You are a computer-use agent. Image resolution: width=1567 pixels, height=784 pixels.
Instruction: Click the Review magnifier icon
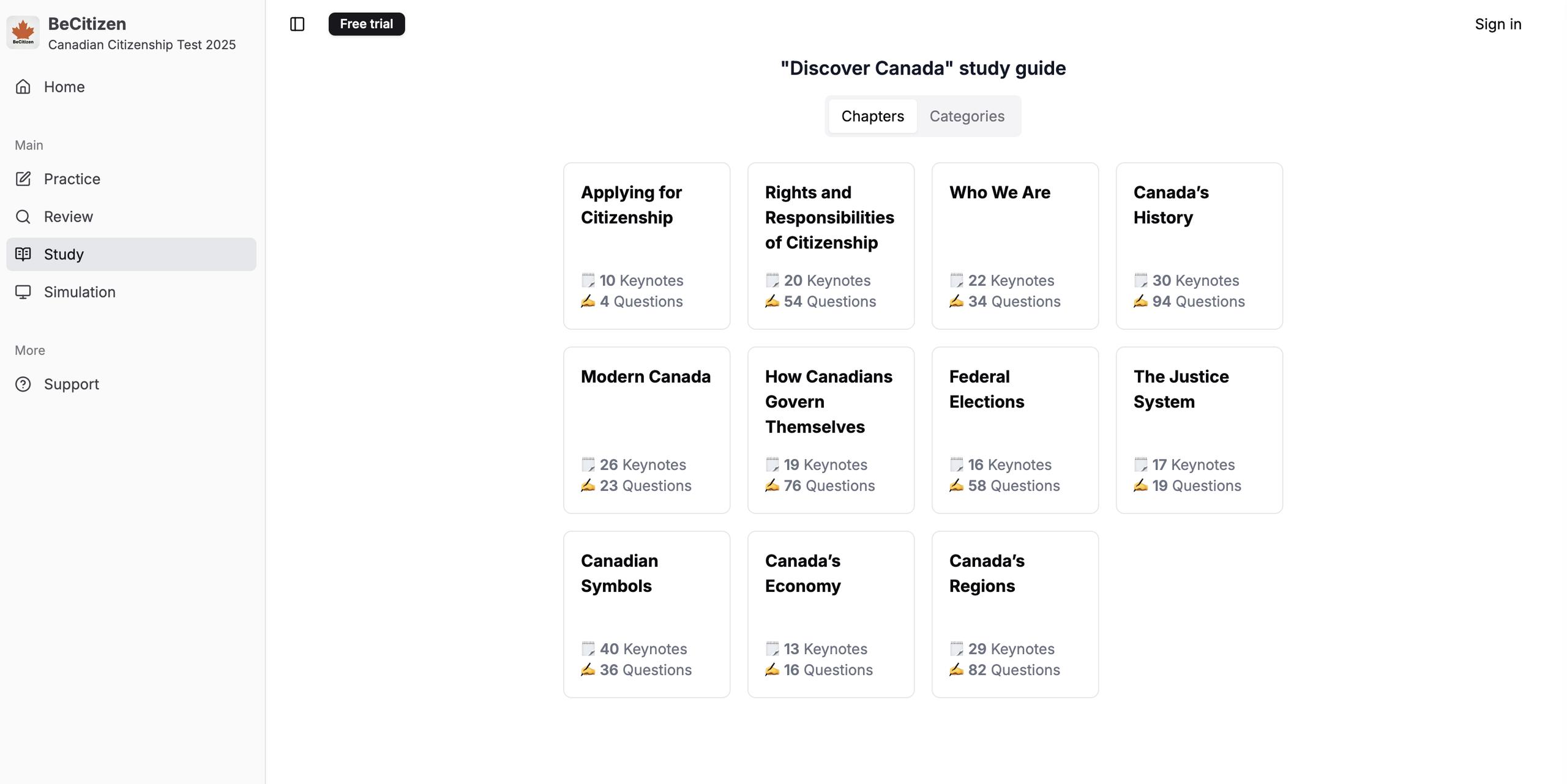(23, 217)
